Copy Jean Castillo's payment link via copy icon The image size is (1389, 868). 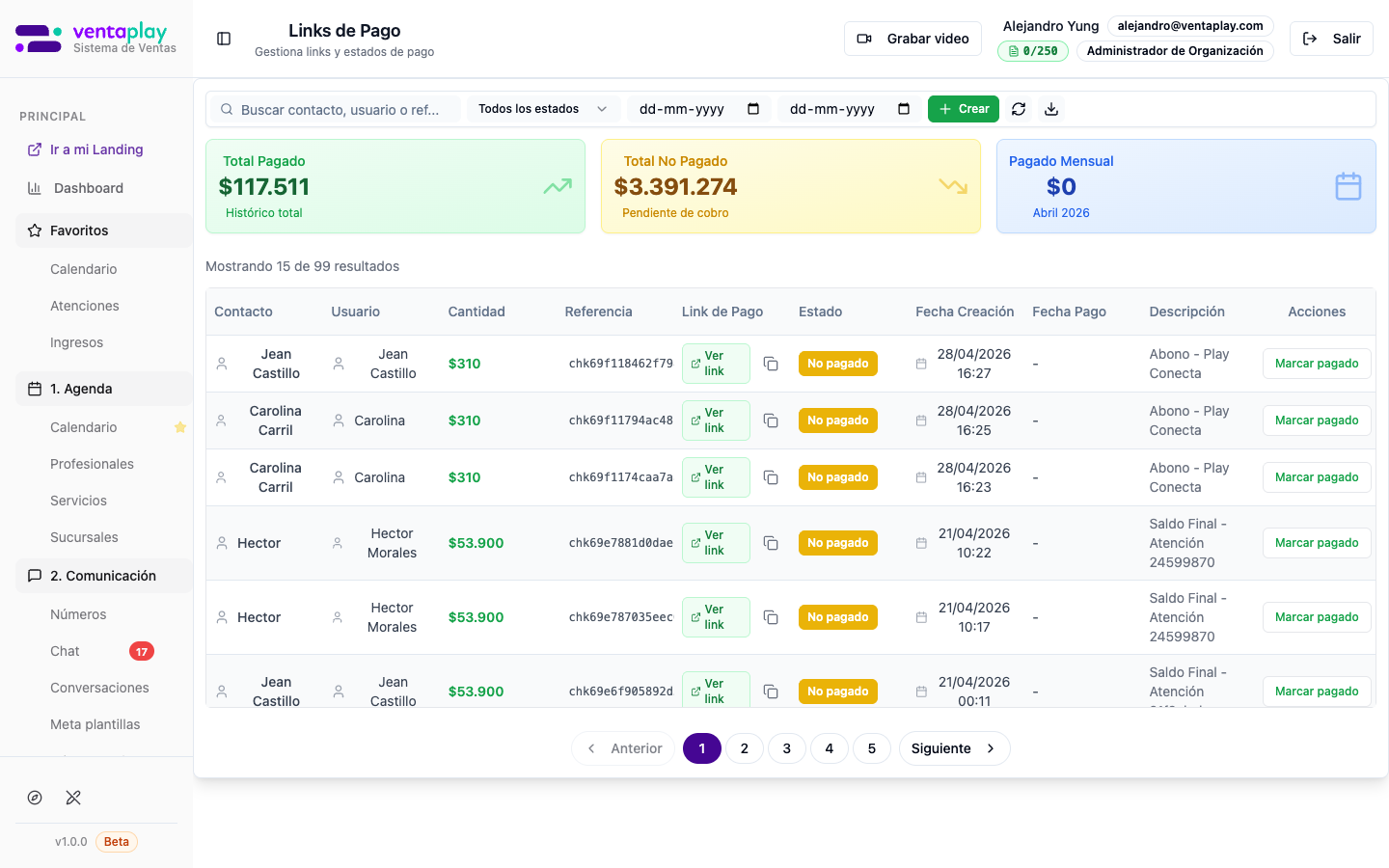point(771,364)
